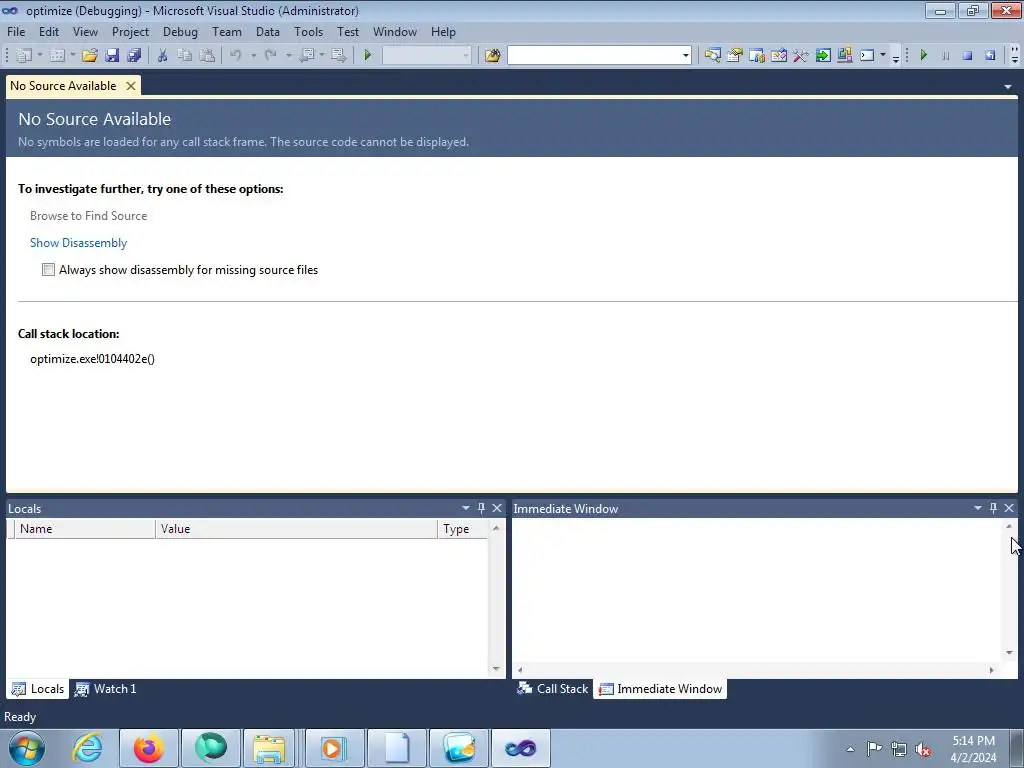The height and width of the screenshot is (768, 1024).
Task: Open the Locals panel window position dropdown
Action: point(466,508)
